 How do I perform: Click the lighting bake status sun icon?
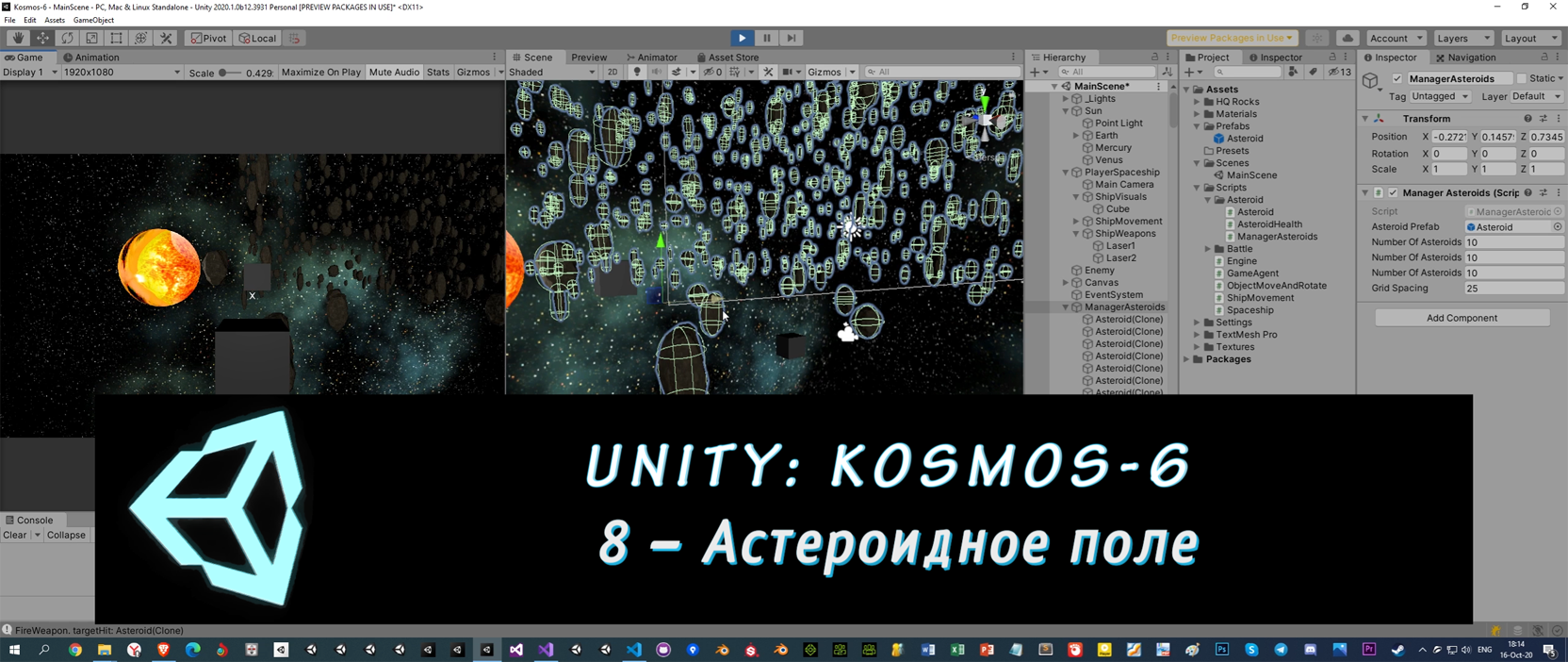click(x=1317, y=38)
